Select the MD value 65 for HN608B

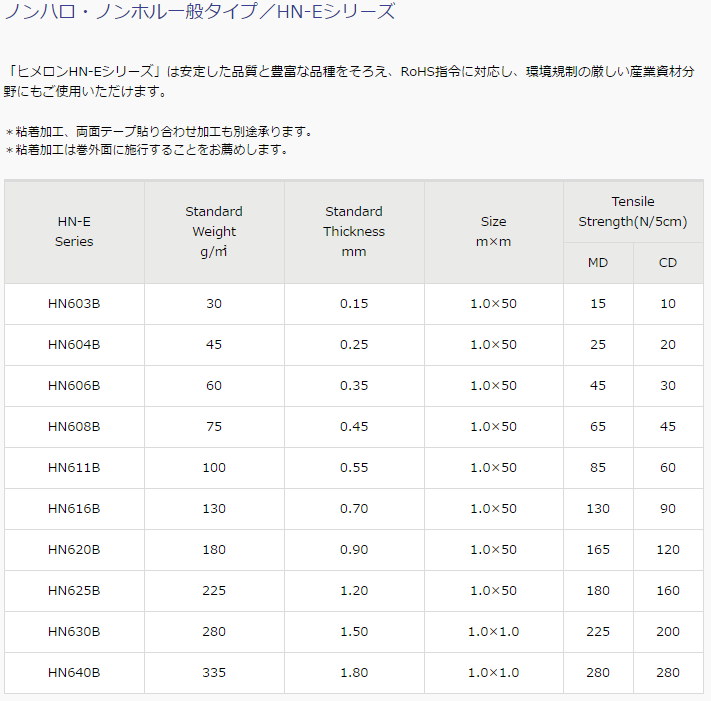coord(598,427)
